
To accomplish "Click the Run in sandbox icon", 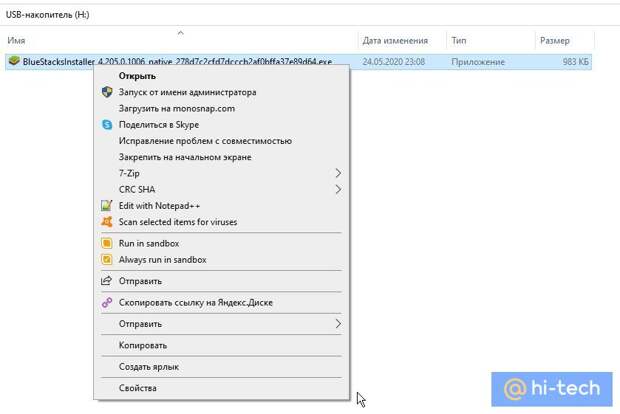I will coord(107,243).
